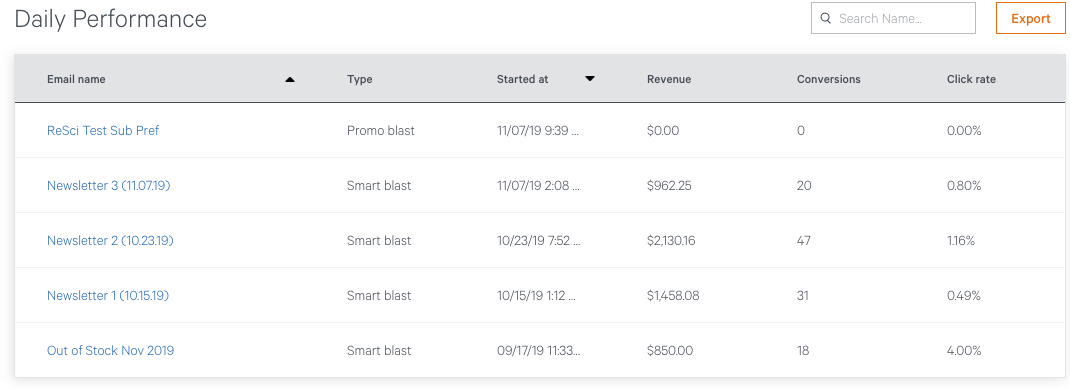
Task: Select Smart blast type for Newsletter 1
Action: tap(379, 296)
